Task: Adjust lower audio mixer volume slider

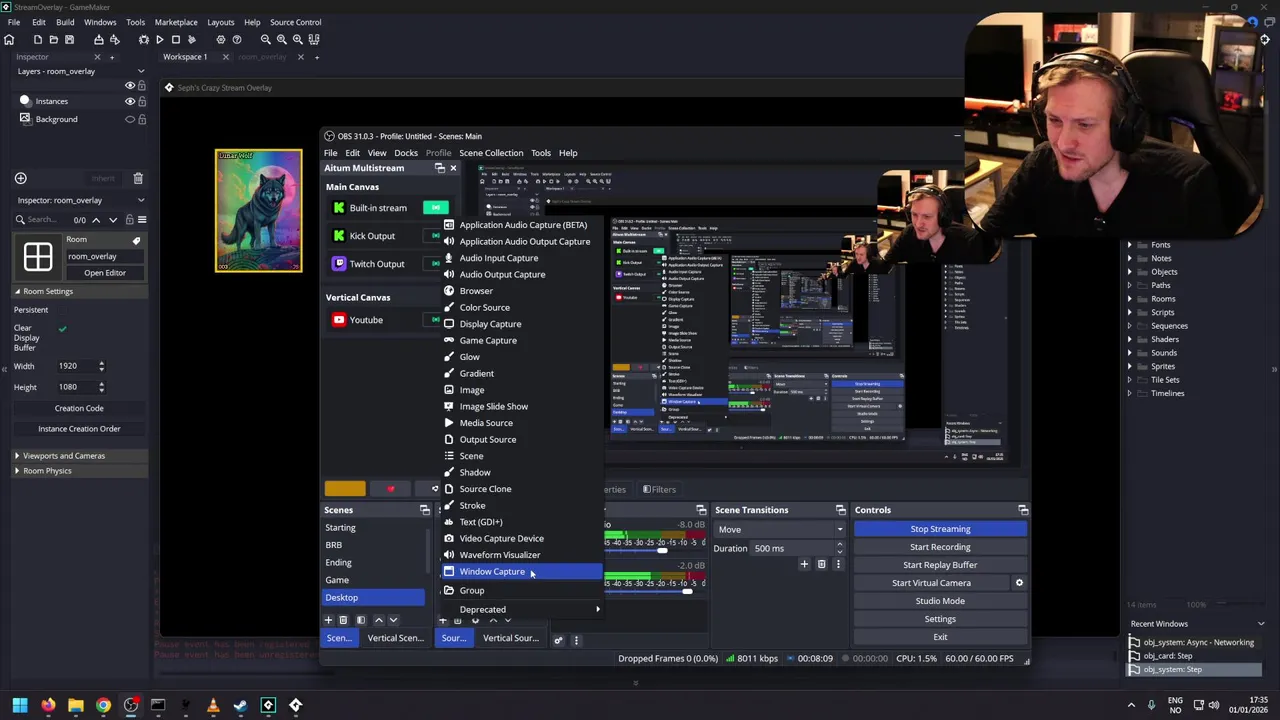Action: [687, 591]
